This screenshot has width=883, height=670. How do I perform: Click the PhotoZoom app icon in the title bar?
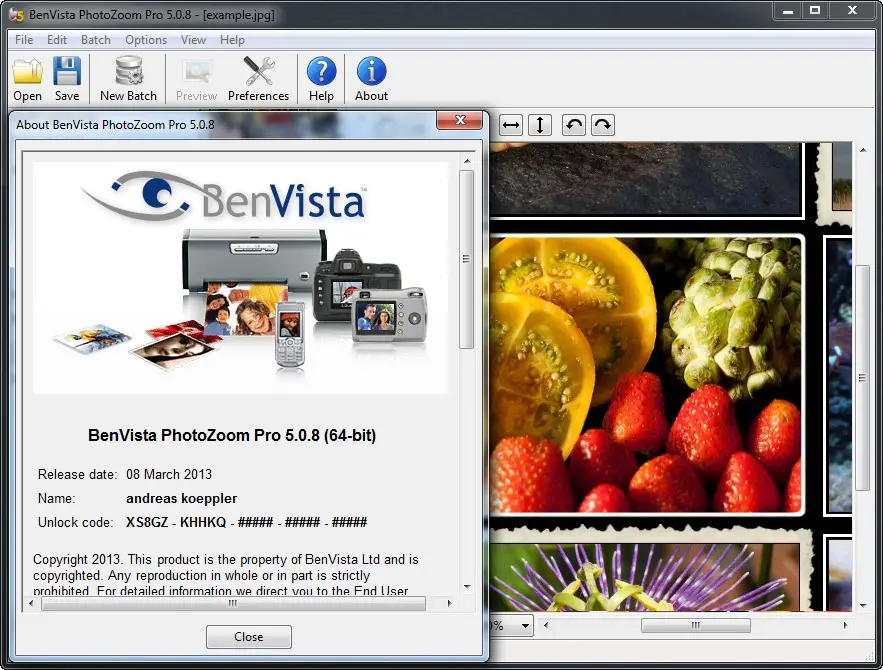coord(16,15)
